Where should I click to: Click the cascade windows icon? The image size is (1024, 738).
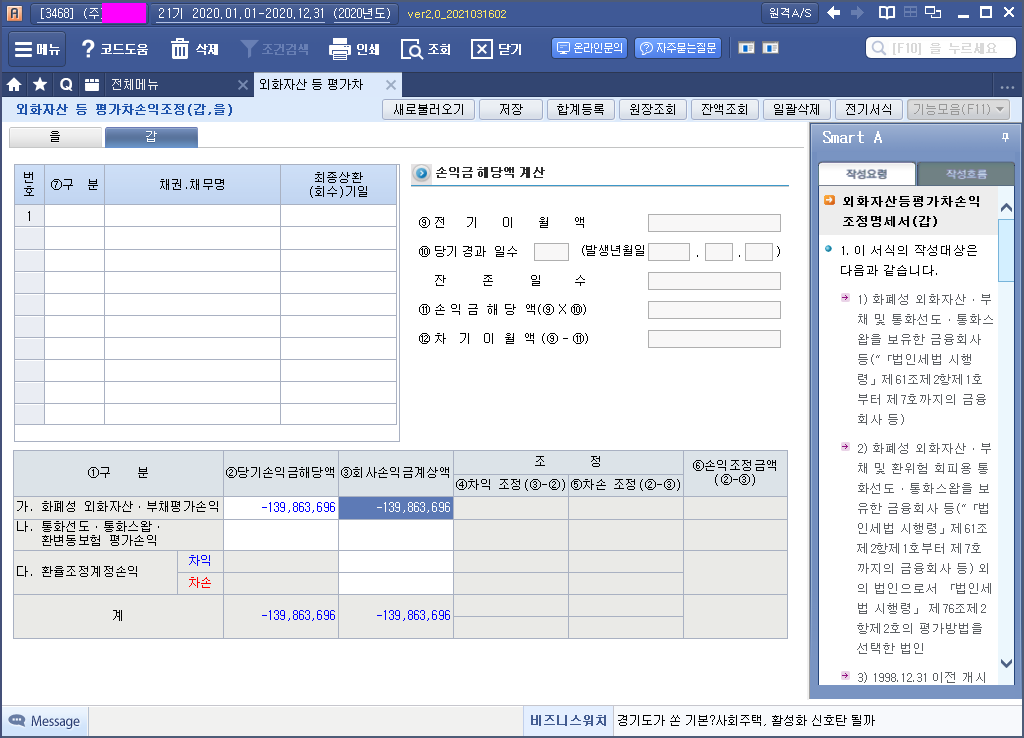click(x=934, y=12)
